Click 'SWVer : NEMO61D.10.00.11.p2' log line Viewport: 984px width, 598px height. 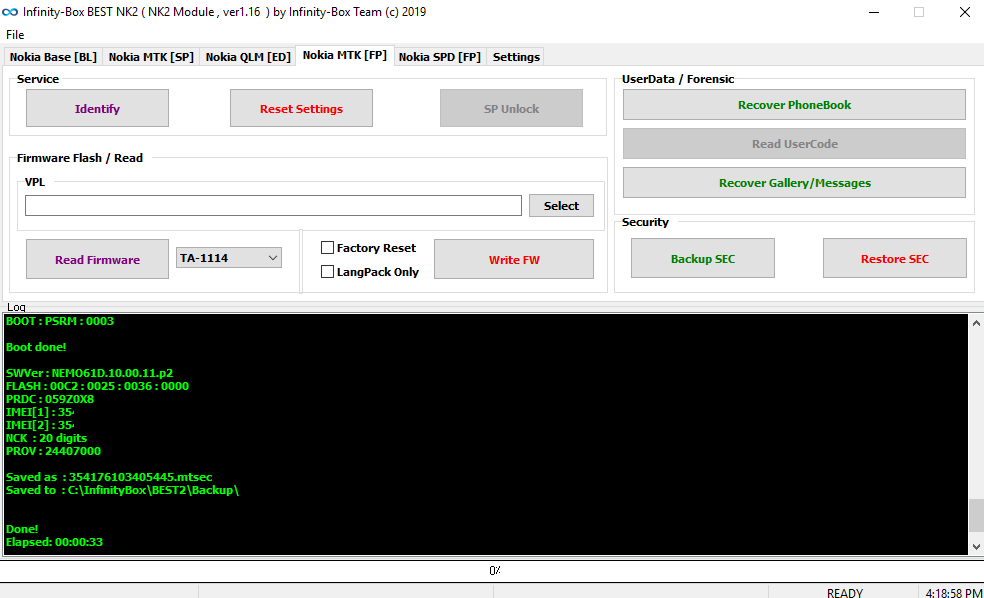point(89,373)
